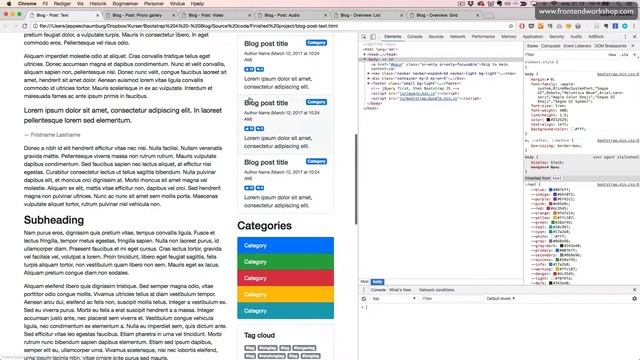
Task: Expand the footer element node
Action: pos(369,84)
